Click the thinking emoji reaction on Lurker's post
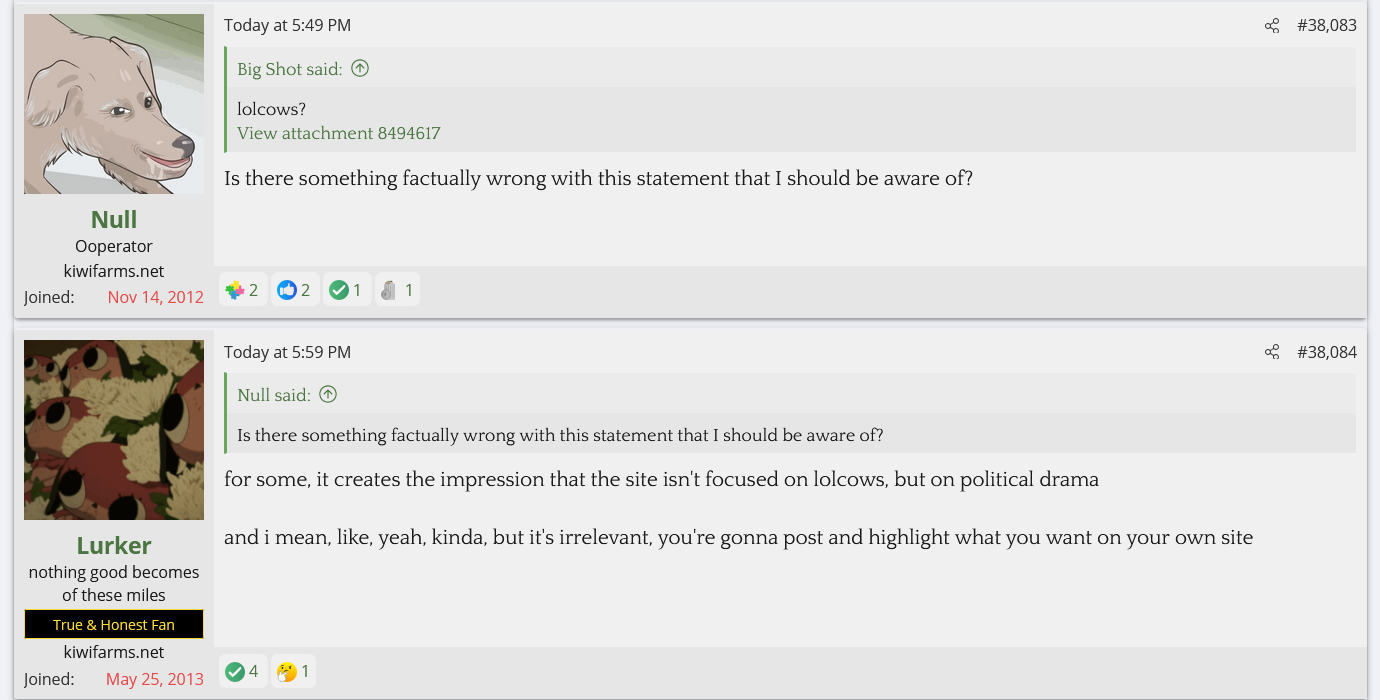Viewport: 1380px width, 700px height. pyautogui.click(x=287, y=671)
